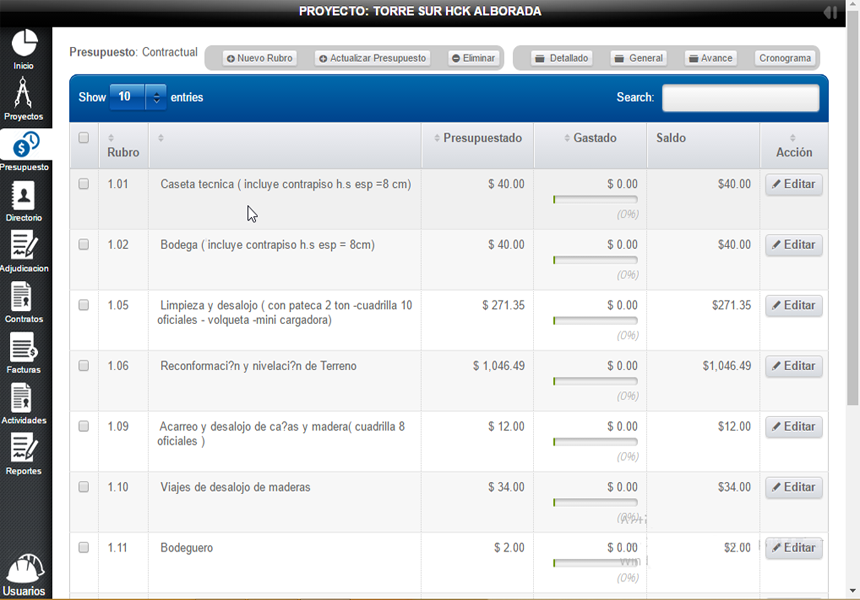Screen dimensions: 860x600
Task: Click the progress bar for rubro 1.05
Action: coord(595,321)
